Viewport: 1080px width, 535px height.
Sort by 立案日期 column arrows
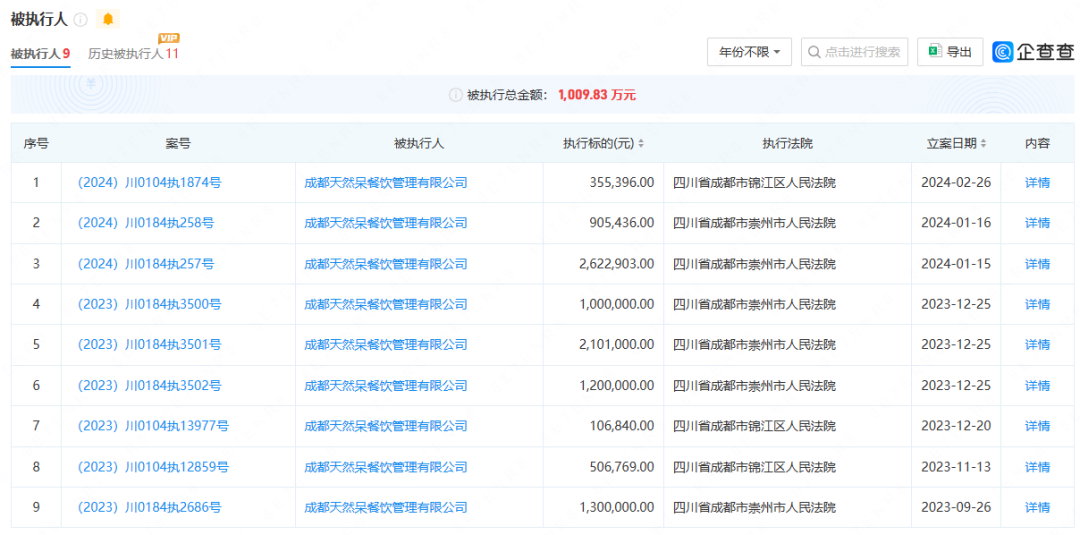point(983,143)
